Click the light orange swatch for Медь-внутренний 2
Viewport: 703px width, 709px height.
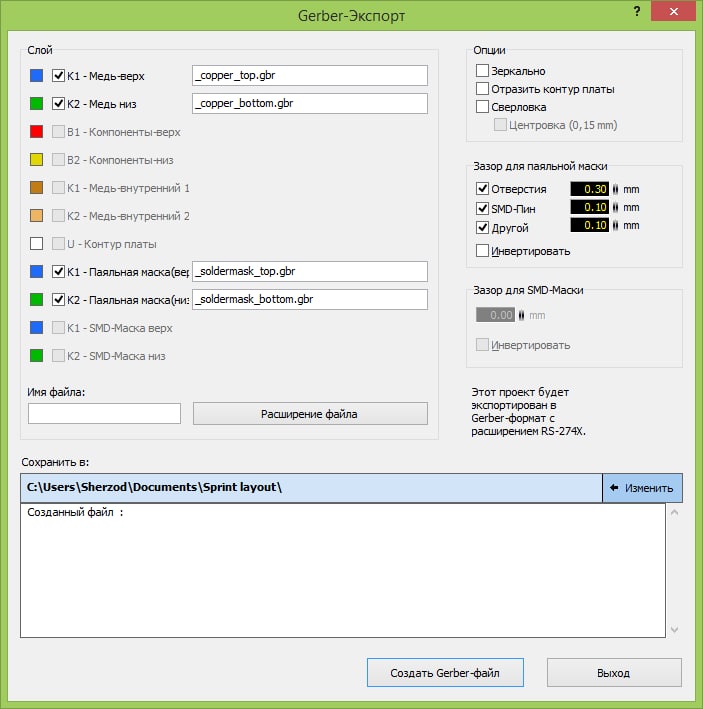click(x=37, y=216)
